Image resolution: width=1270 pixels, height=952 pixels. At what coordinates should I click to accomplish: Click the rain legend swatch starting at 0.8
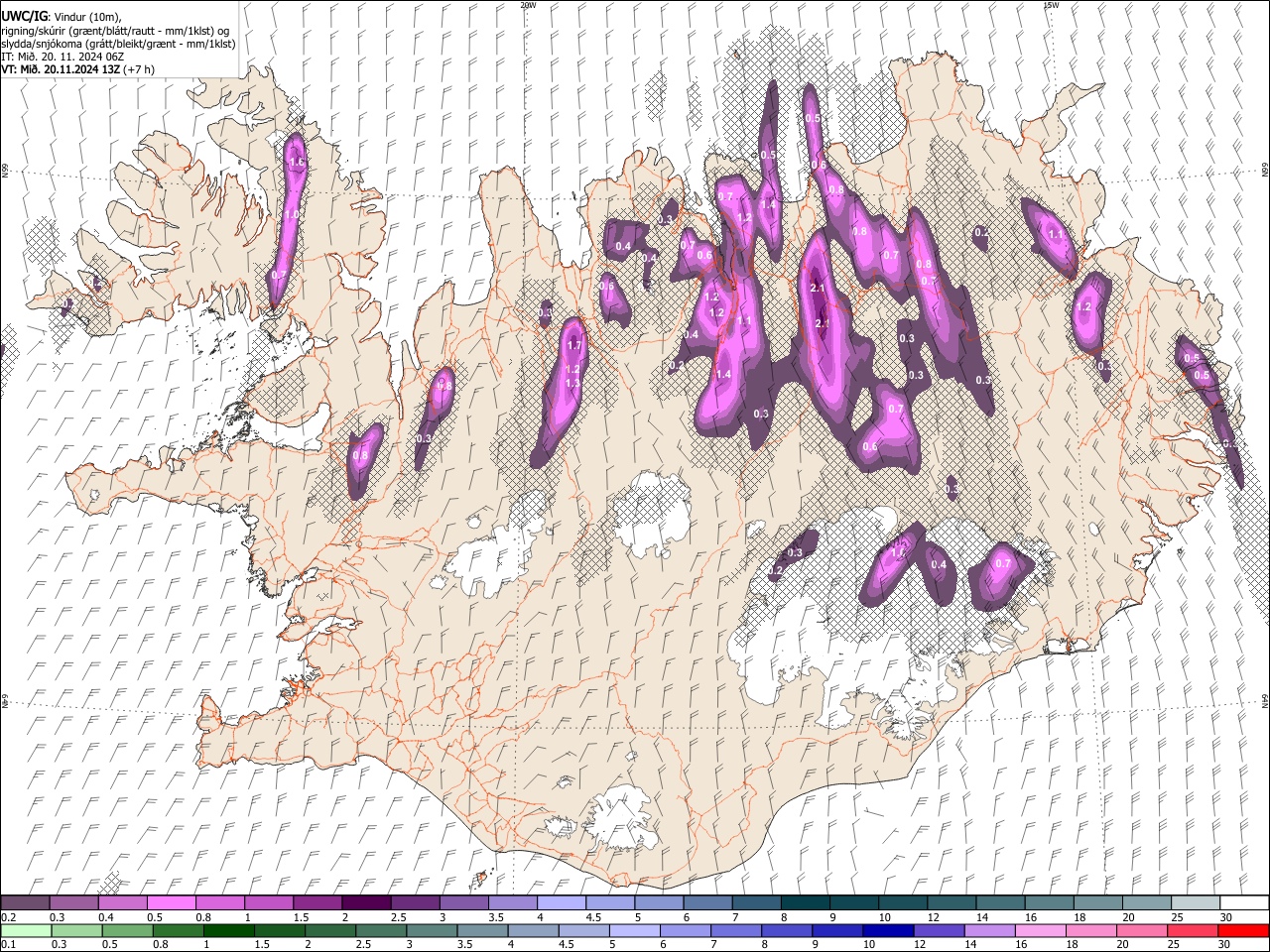coord(179,931)
